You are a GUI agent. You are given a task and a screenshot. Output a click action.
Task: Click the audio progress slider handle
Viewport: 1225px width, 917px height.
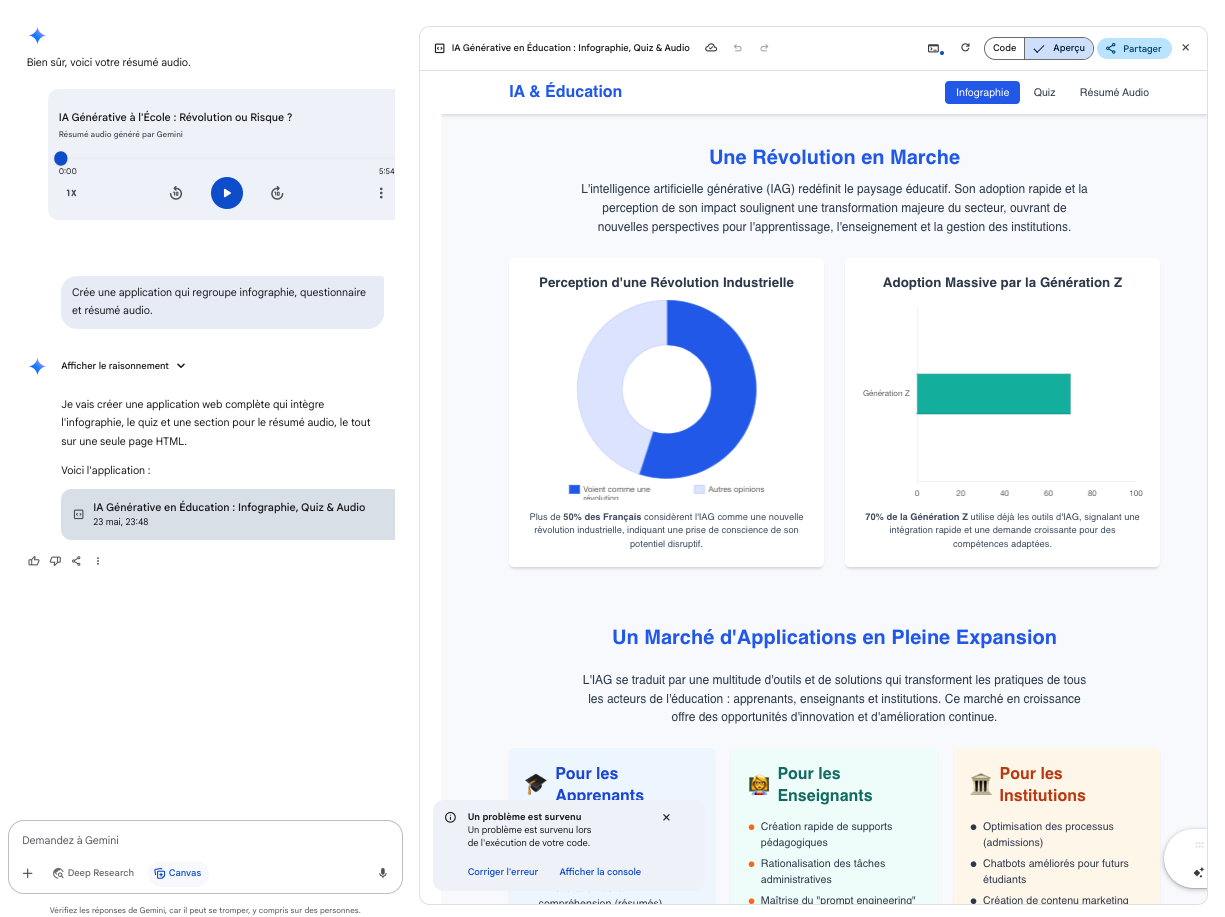[x=61, y=158]
